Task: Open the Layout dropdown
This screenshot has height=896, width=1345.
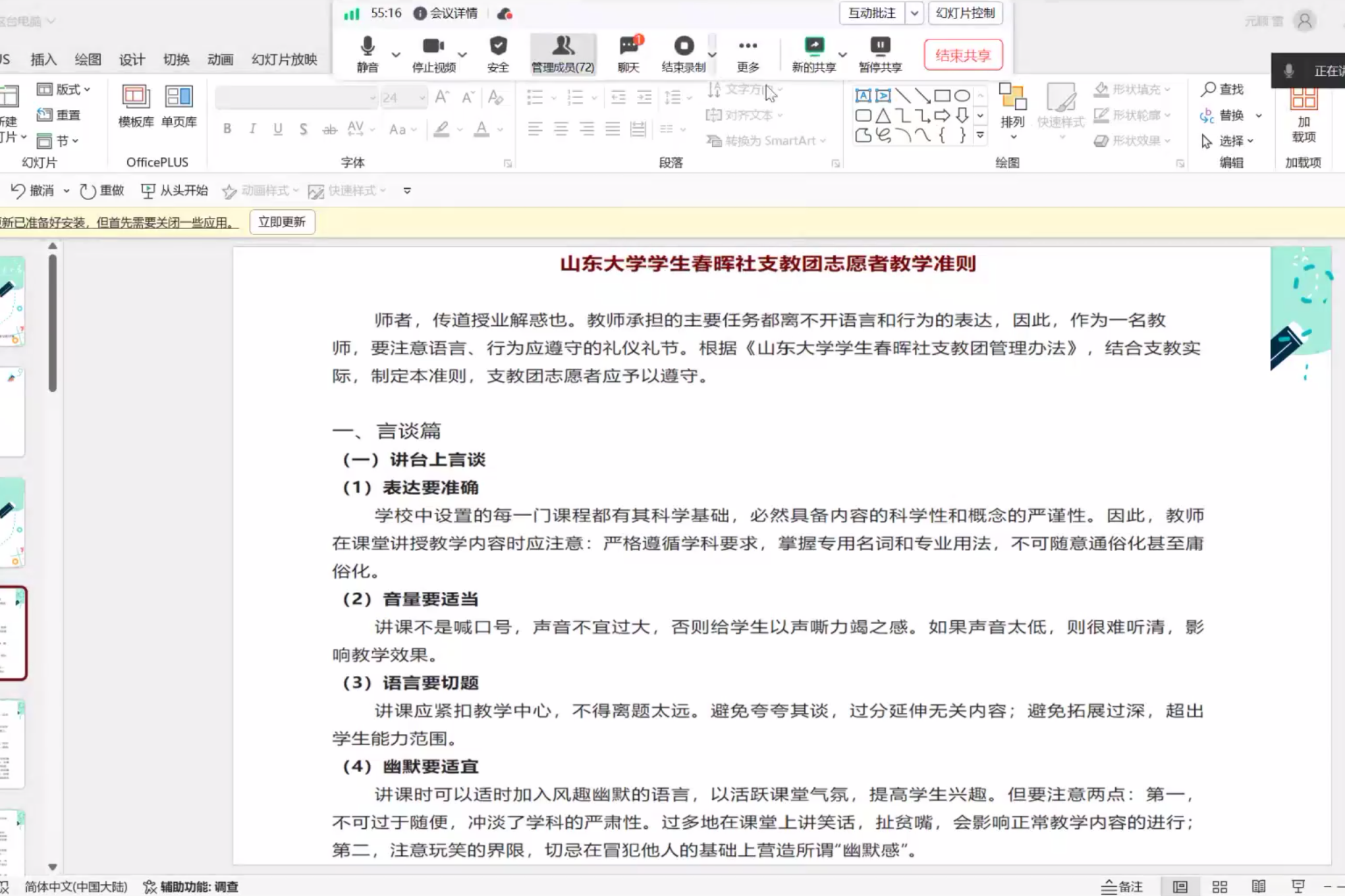Action: coord(63,89)
